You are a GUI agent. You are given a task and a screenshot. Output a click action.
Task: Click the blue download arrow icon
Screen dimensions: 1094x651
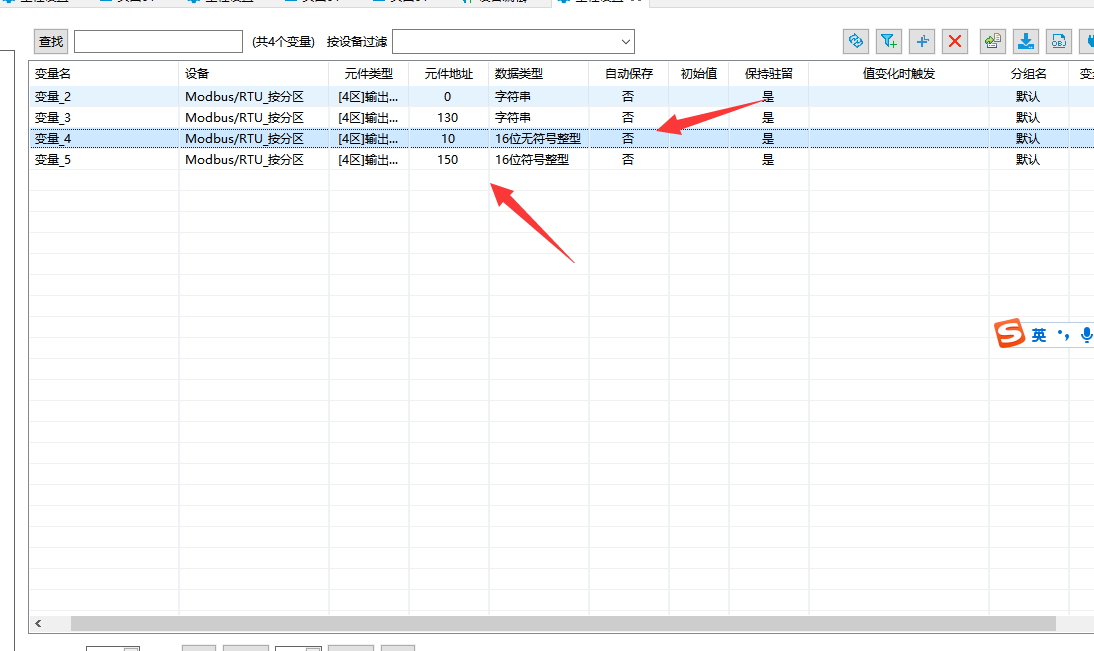pos(1026,41)
